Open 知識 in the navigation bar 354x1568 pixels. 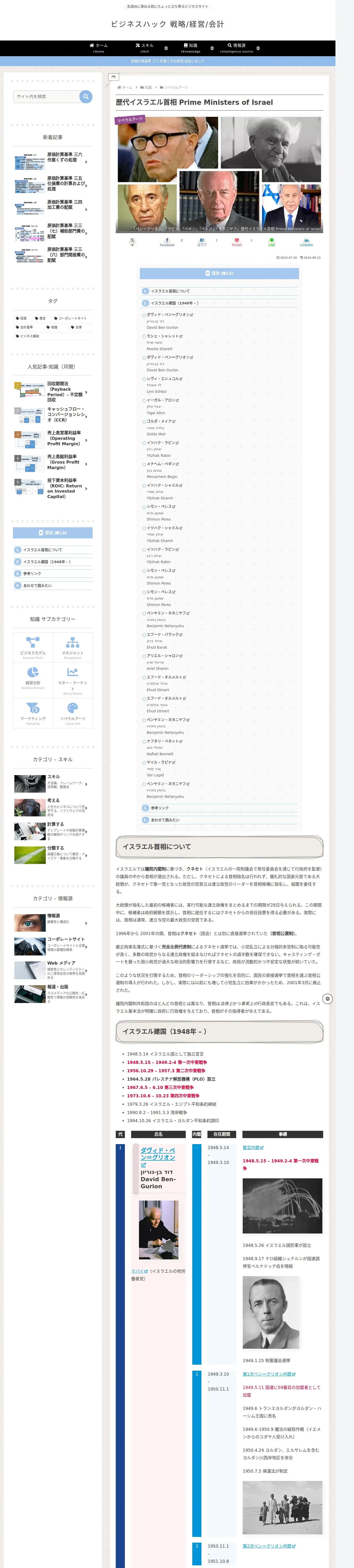[190, 48]
